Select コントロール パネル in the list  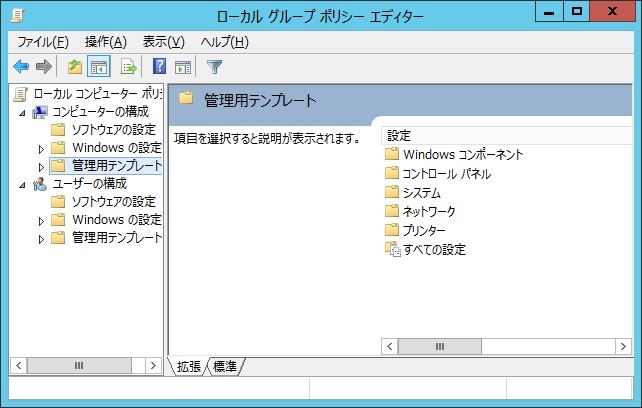click(447, 174)
